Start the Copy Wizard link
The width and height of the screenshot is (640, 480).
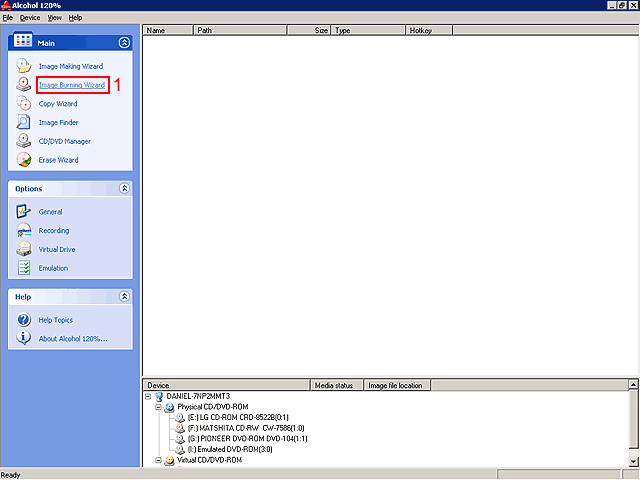click(x=58, y=104)
